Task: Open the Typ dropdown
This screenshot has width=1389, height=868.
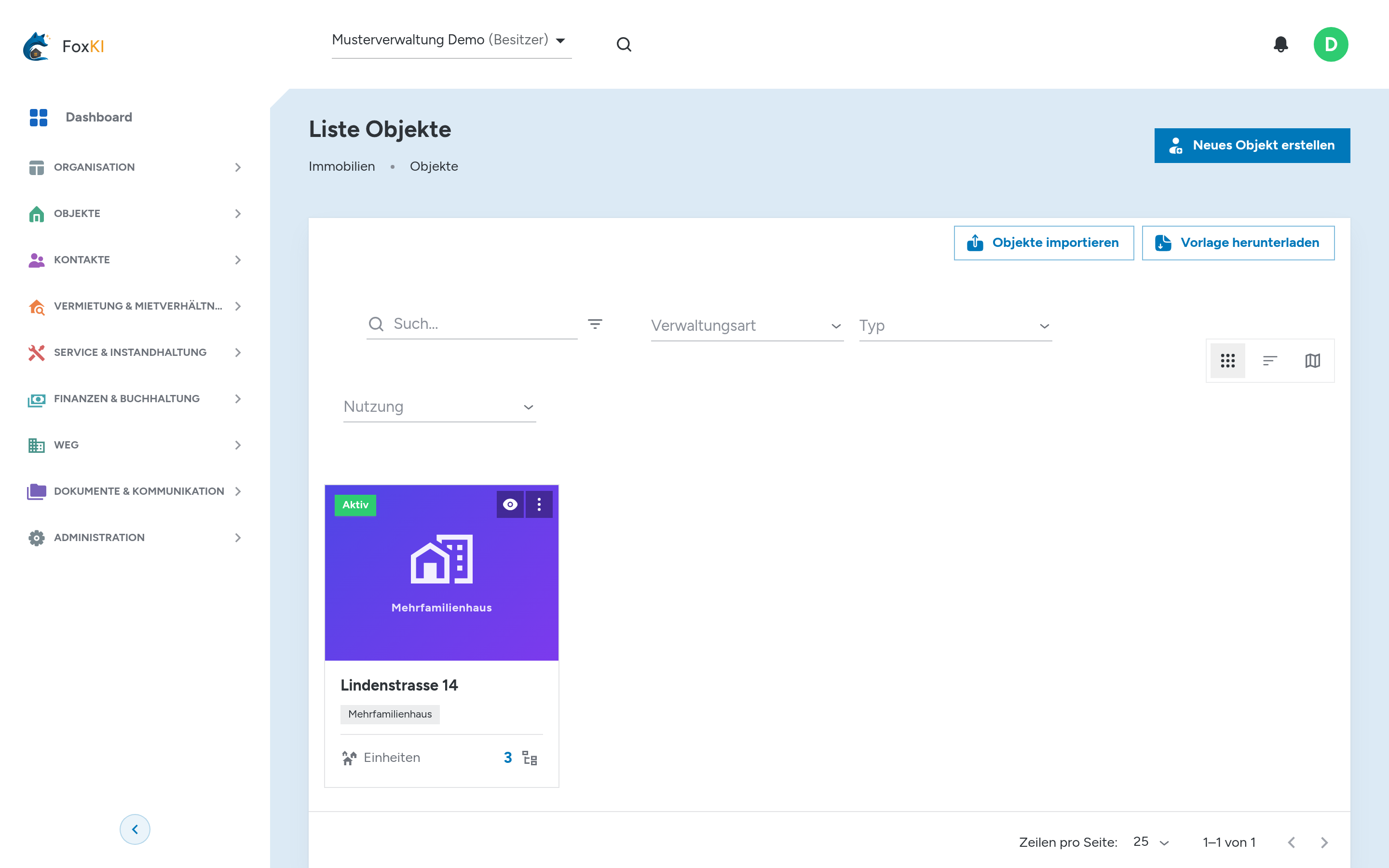Action: coord(955,325)
